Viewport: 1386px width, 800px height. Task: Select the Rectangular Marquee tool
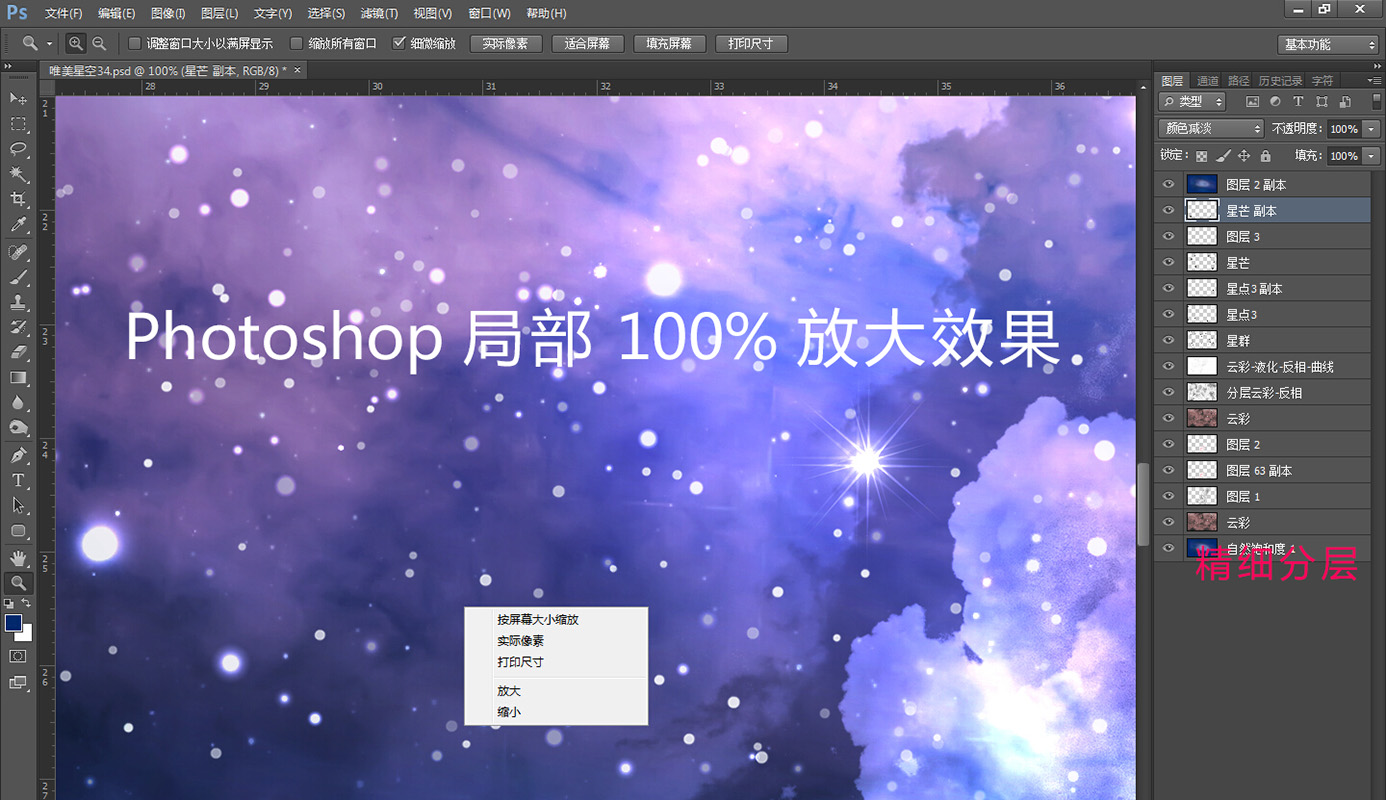[18, 124]
